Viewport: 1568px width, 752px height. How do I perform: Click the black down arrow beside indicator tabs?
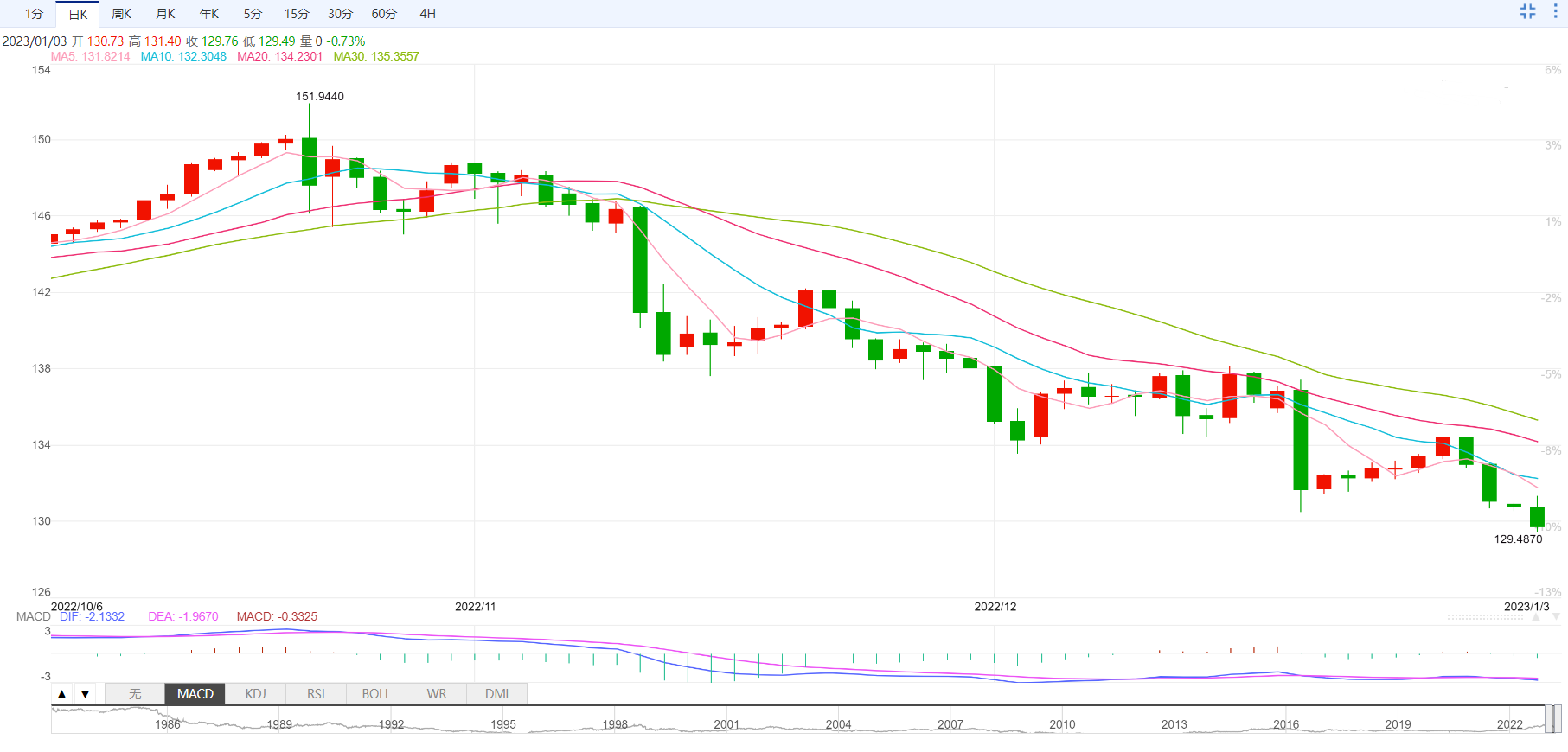(x=85, y=694)
